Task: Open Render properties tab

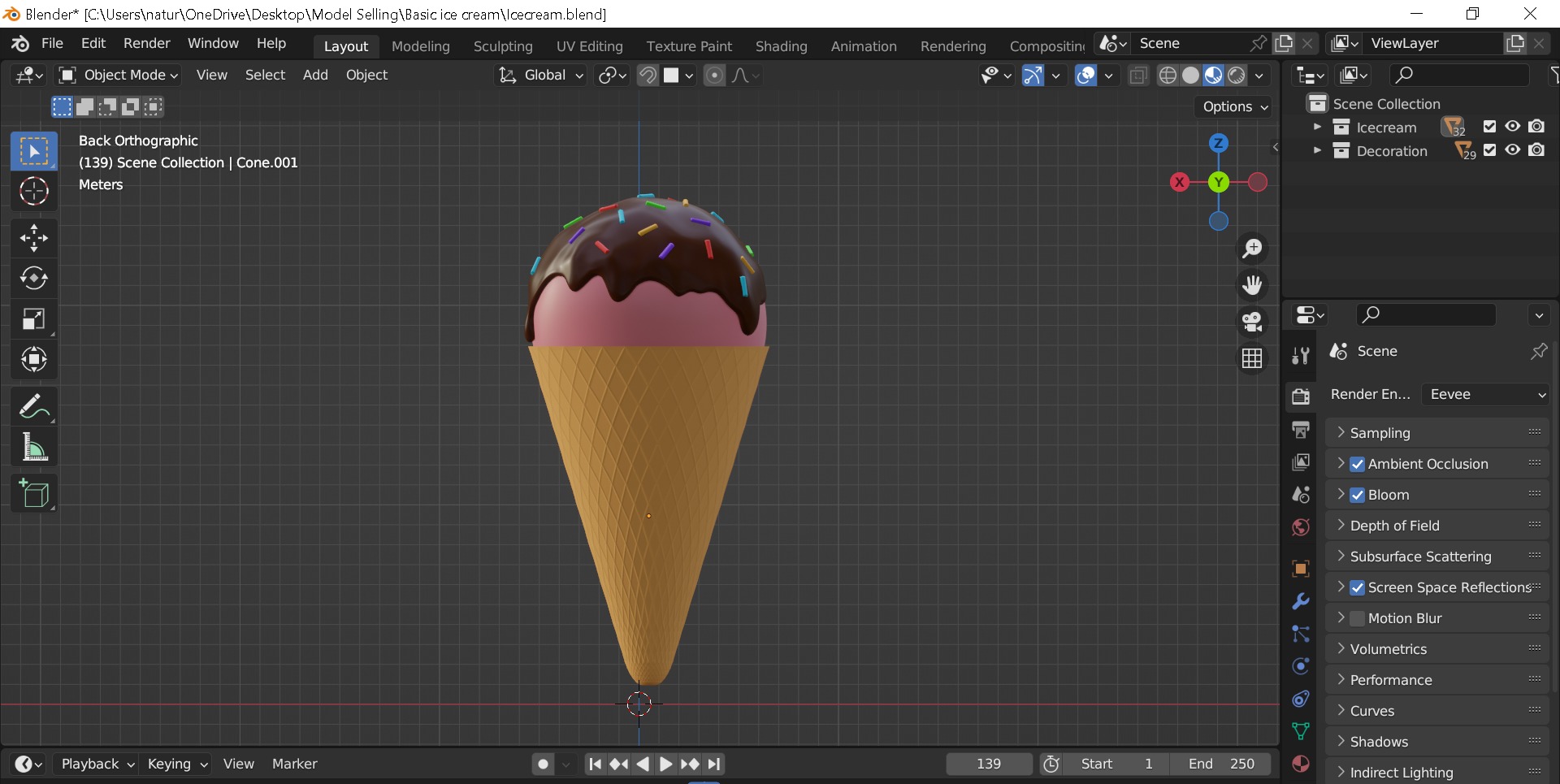Action: [x=1301, y=396]
